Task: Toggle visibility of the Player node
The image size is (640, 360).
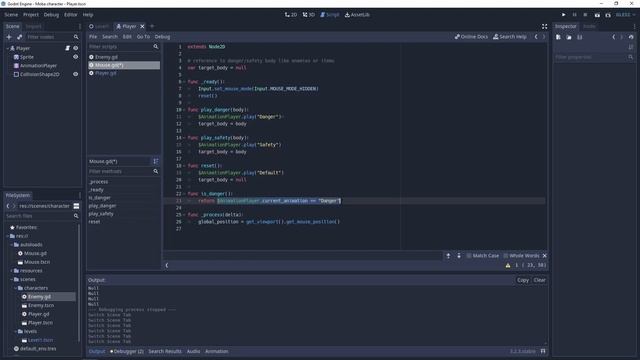Action: [76, 48]
